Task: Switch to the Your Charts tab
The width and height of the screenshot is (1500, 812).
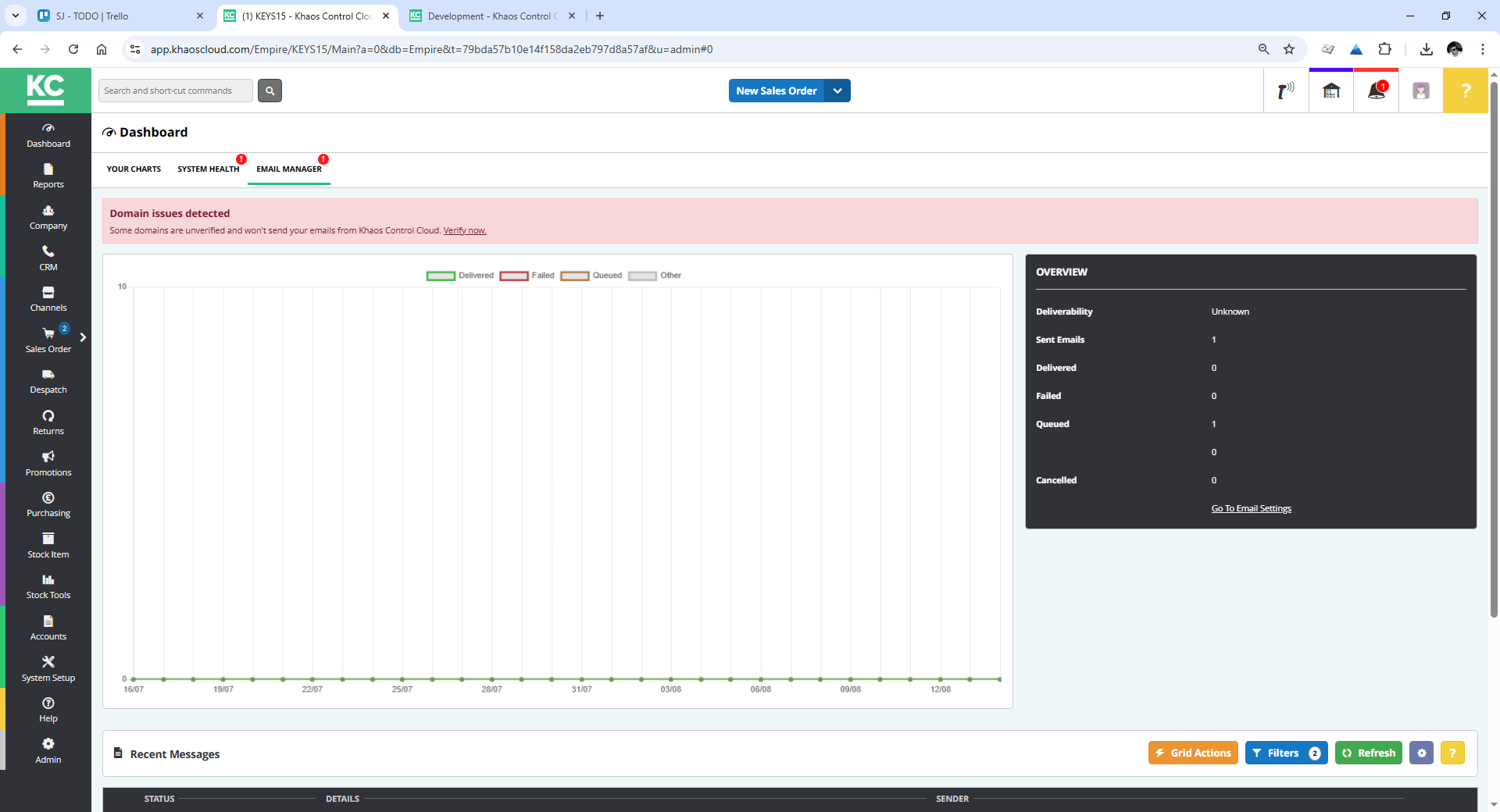Action: coord(134,169)
